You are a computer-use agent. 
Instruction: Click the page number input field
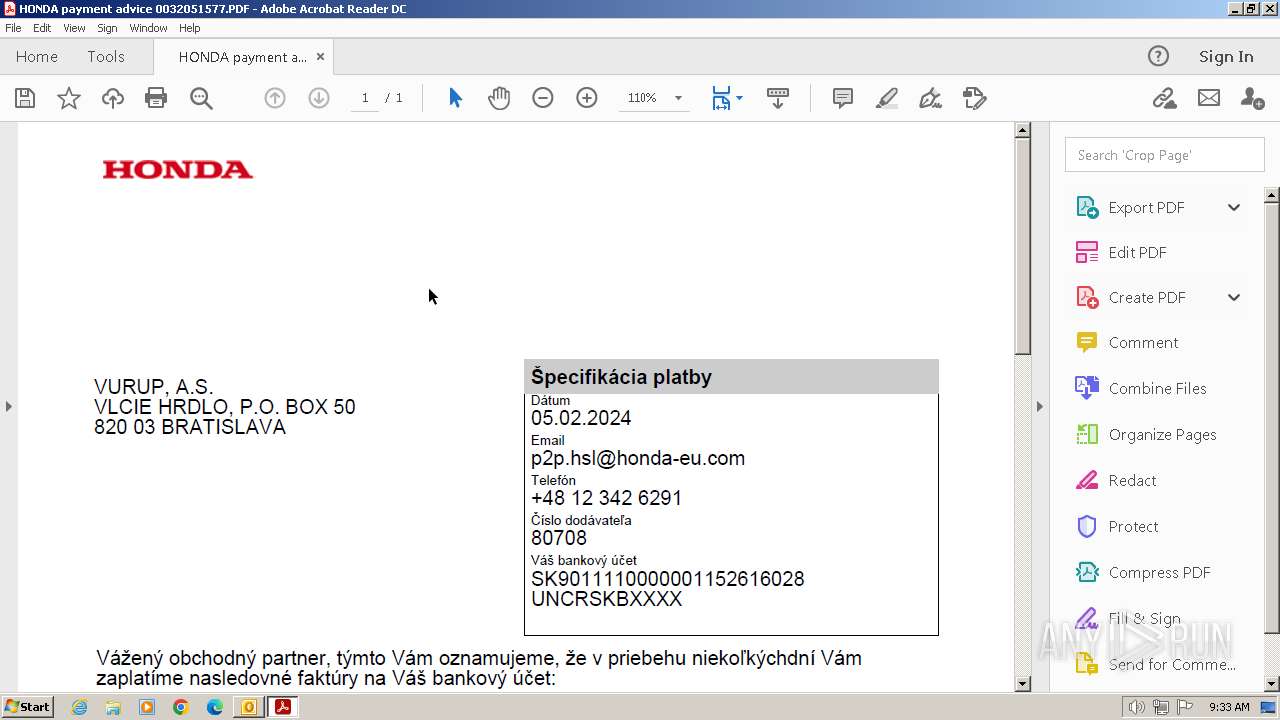(365, 98)
